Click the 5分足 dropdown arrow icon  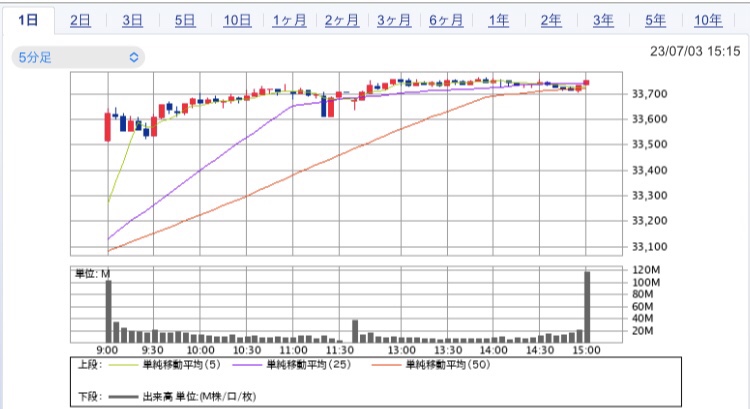(134, 57)
